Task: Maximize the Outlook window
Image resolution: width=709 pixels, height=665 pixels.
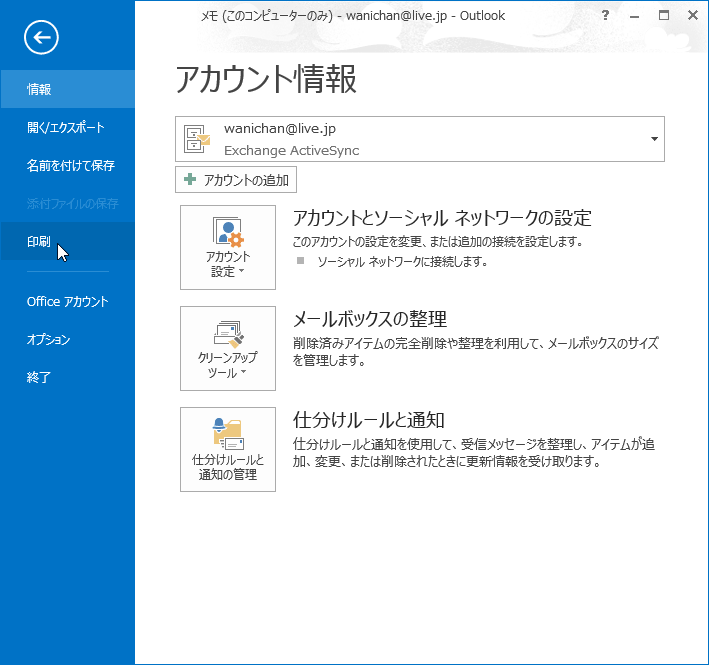Action: [663, 15]
